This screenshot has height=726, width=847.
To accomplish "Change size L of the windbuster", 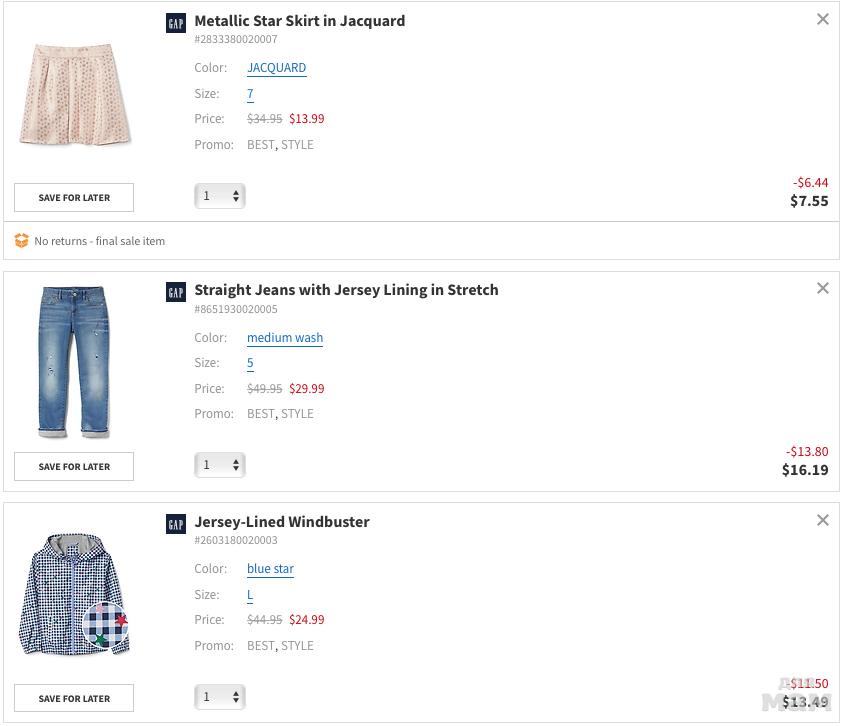I will click(250, 595).
